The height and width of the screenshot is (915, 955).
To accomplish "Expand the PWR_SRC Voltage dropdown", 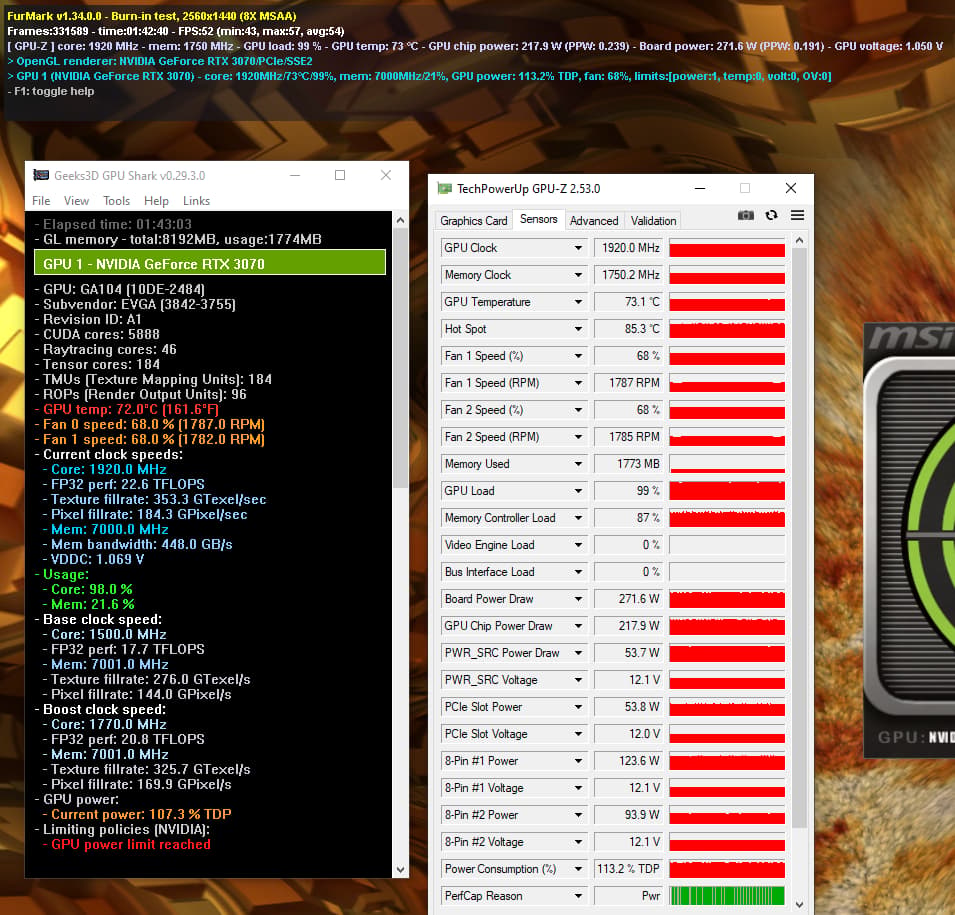I will click(x=578, y=680).
